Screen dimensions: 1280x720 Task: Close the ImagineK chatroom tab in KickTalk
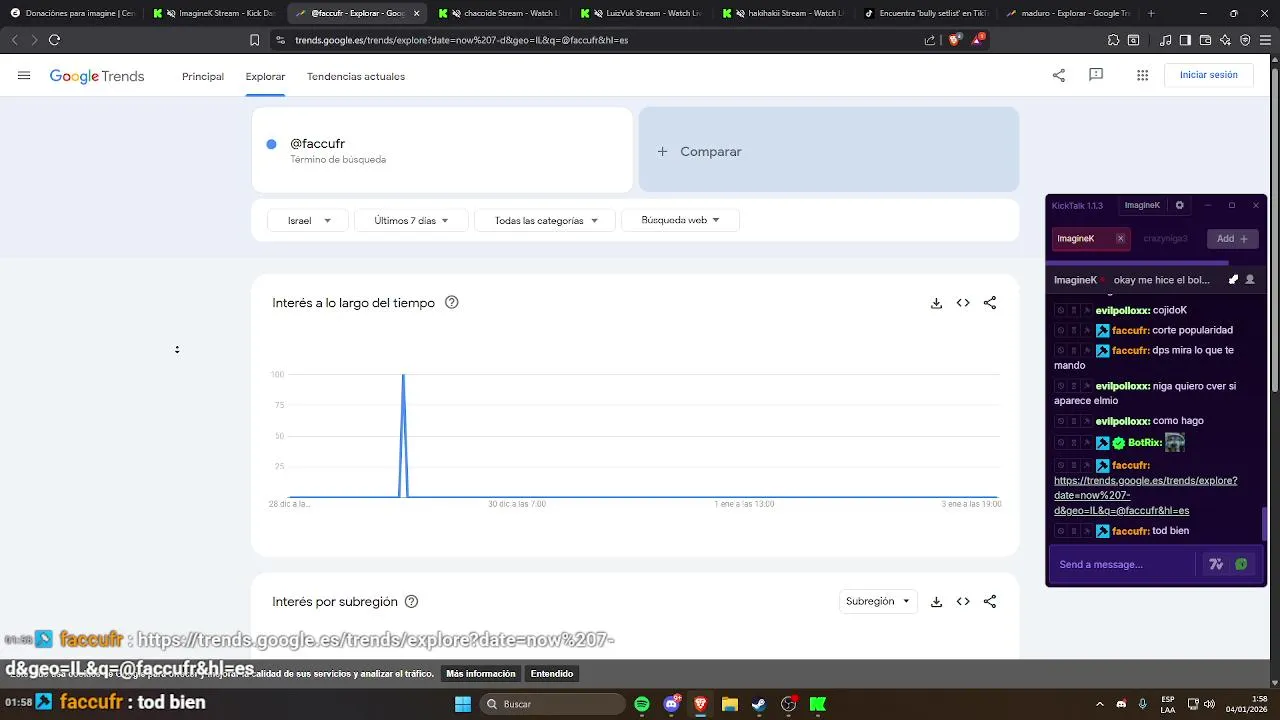coord(1120,238)
